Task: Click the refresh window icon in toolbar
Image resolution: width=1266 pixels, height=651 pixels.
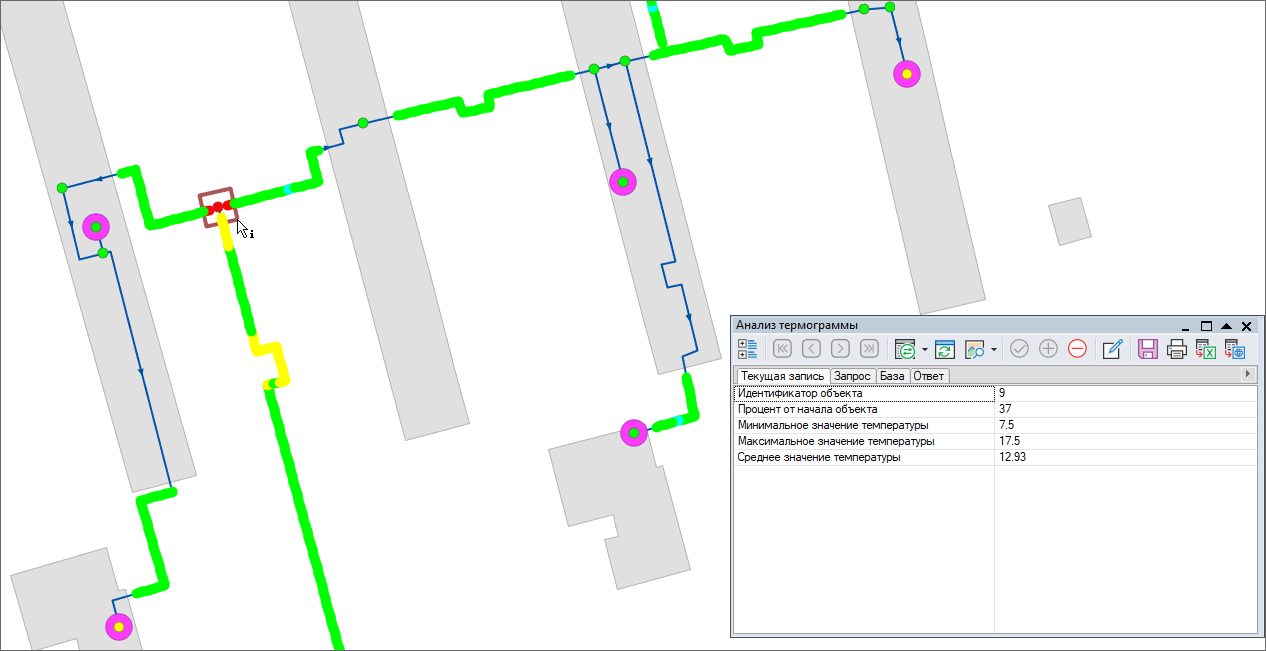Action: [945, 349]
